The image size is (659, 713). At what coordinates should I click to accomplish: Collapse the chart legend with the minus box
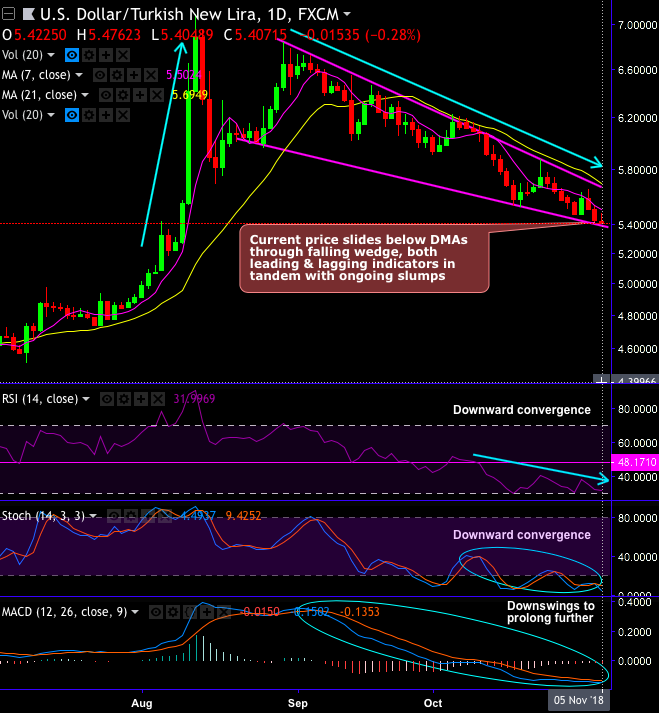pyautogui.click(x=8, y=15)
